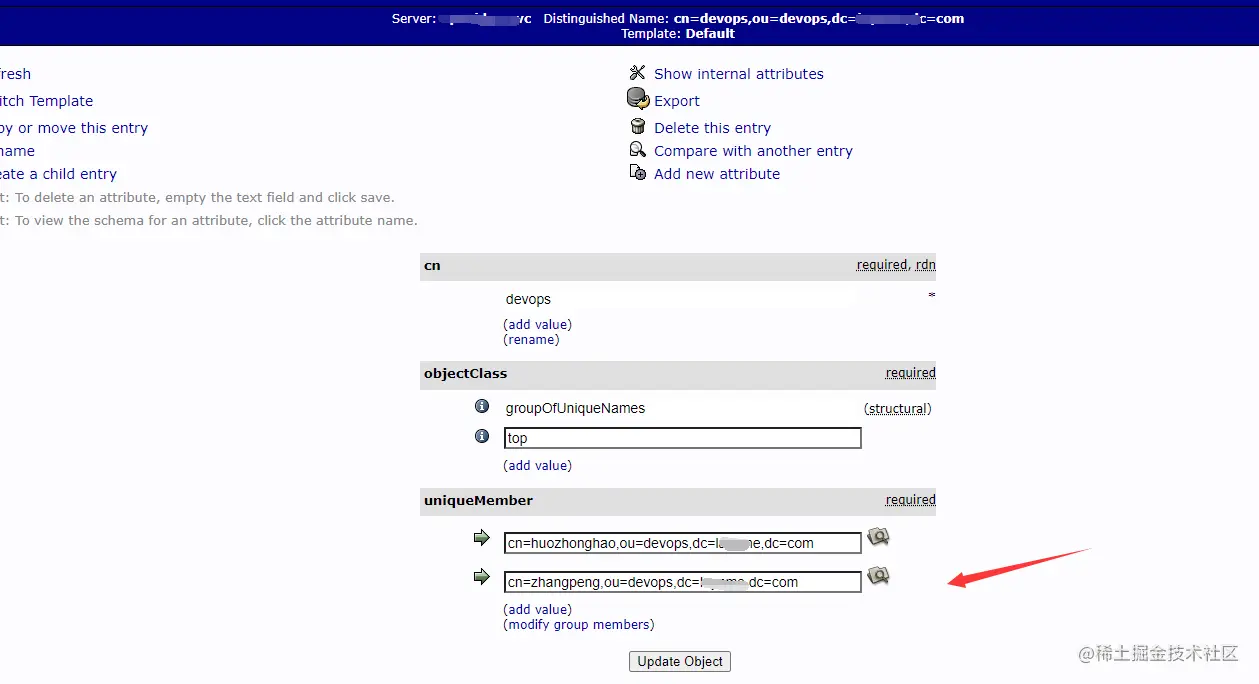The width and height of the screenshot is (1259, 684).
Task: Focus the cn=zhangpeng uniqueMember field
Action: [x=682, y=582]
